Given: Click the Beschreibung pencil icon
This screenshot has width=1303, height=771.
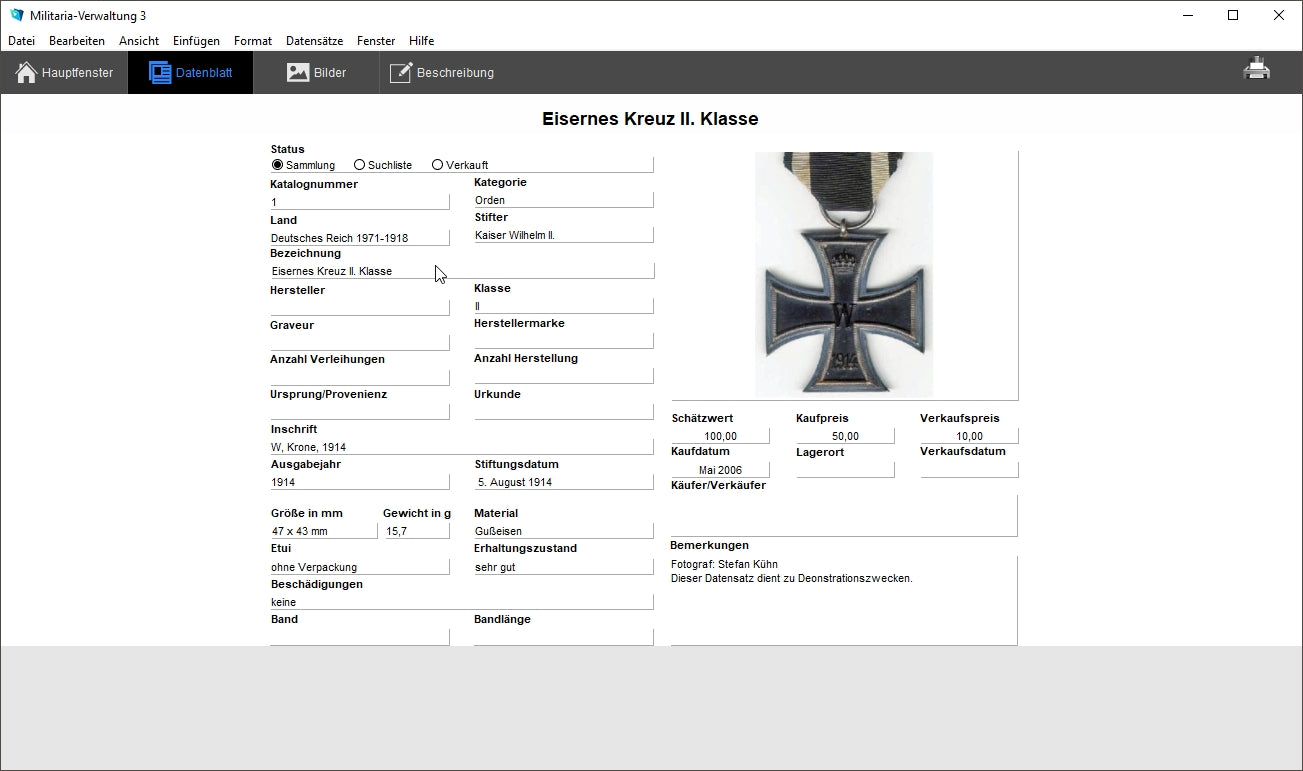Looking at the screenshot, I should tap(400, 73).
